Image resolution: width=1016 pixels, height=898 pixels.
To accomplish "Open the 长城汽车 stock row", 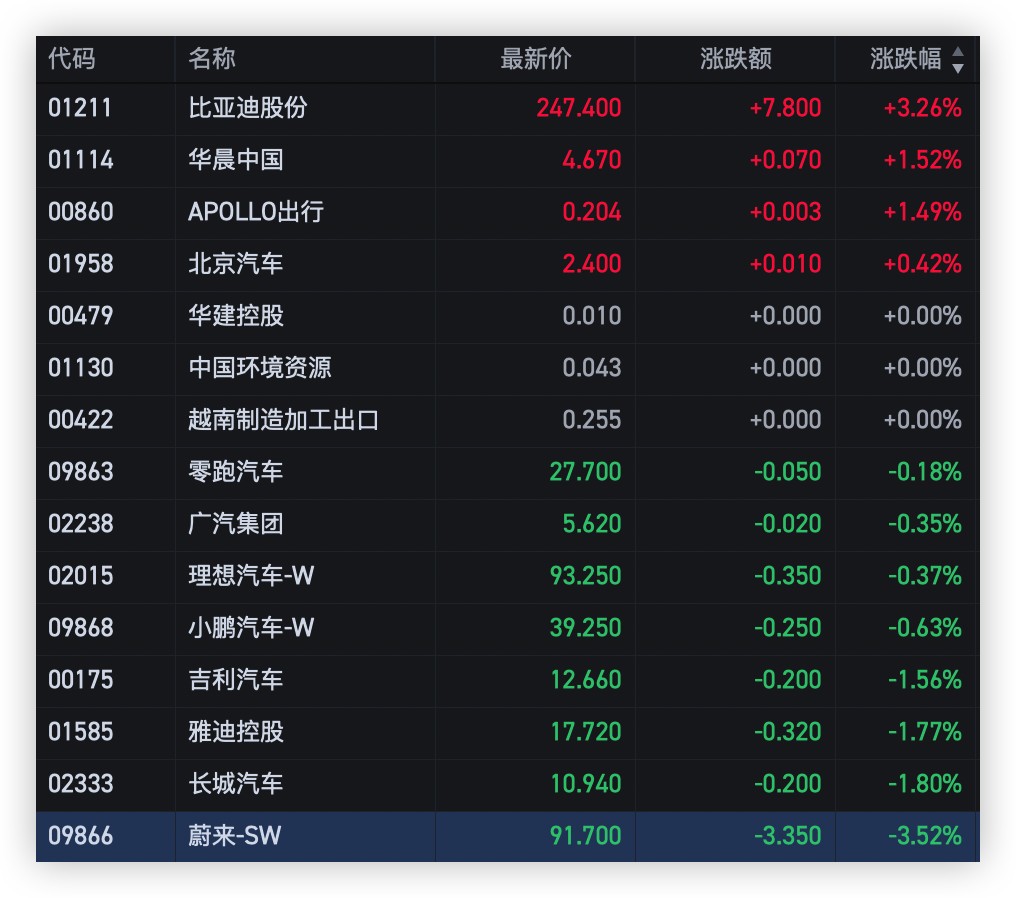I will point(236,784).
